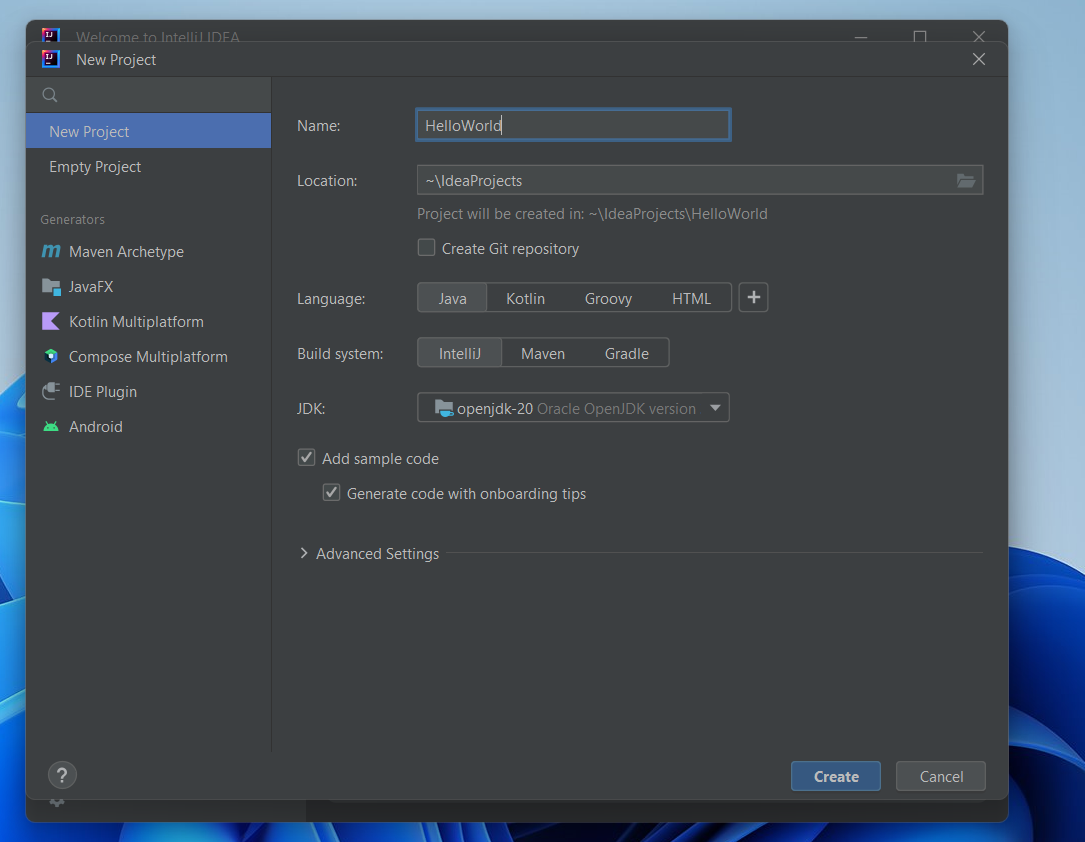Select Kotlin language option
The height and width of the screenshot is (842, 1085).
525,298
